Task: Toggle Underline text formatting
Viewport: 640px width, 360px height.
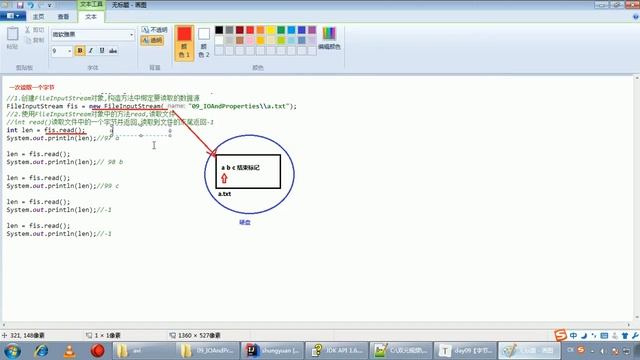Action: pyautogui.click(x=102, y=51)
